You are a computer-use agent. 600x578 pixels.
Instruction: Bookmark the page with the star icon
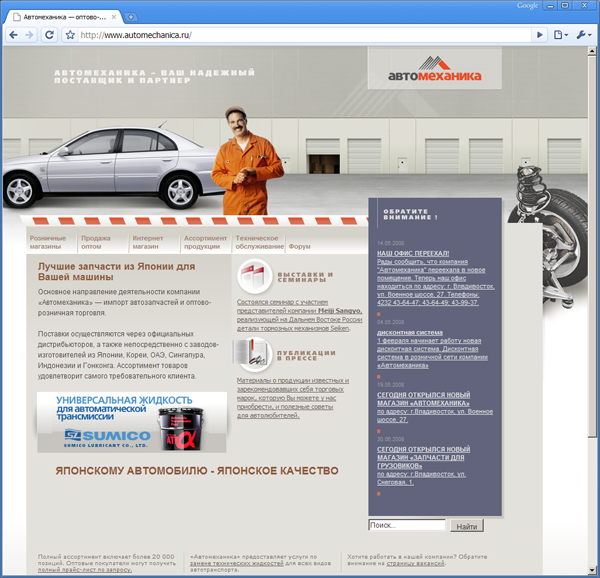tap(70, 35)
